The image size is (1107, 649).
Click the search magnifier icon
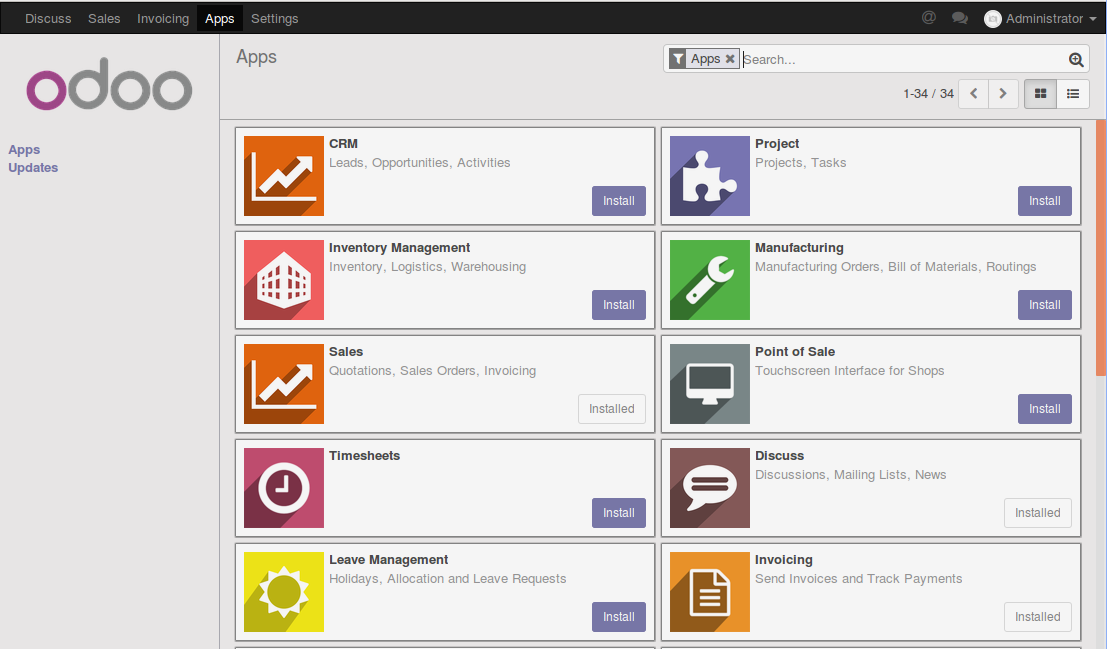[x=1076, y=60]
